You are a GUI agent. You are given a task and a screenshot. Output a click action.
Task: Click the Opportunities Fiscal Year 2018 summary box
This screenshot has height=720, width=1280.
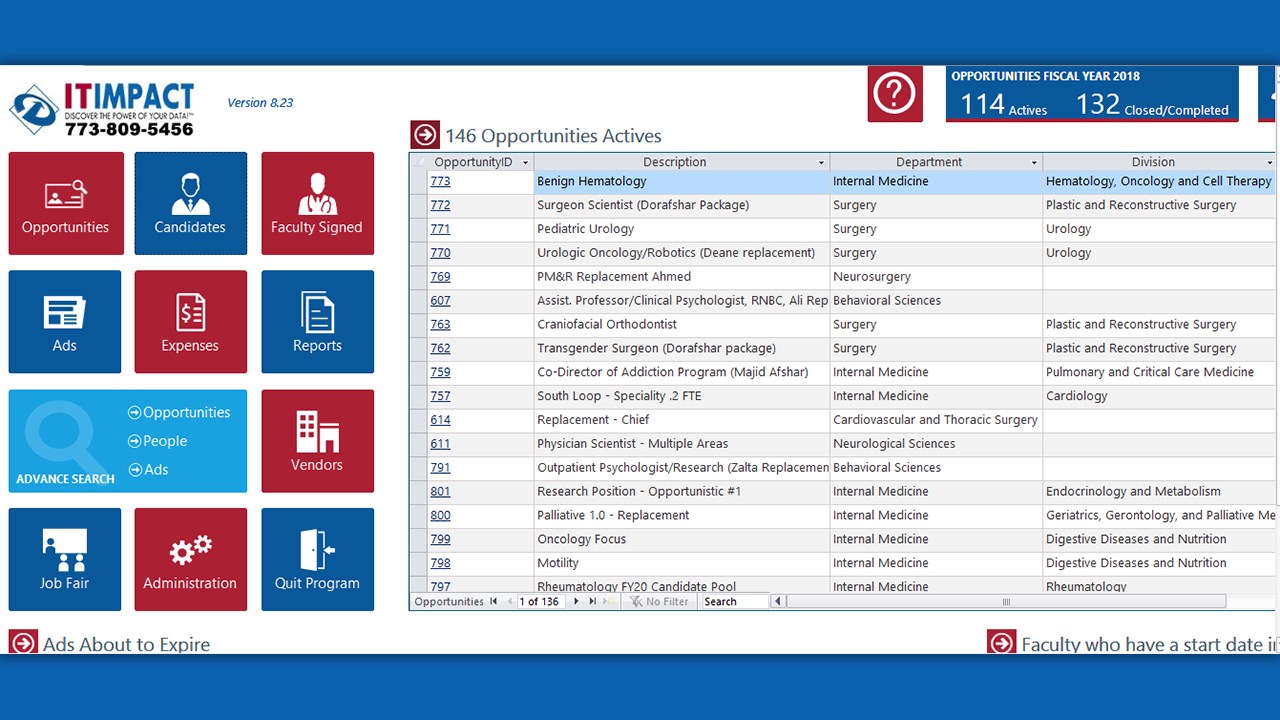pyautogui.click(x=1092, y=94)
